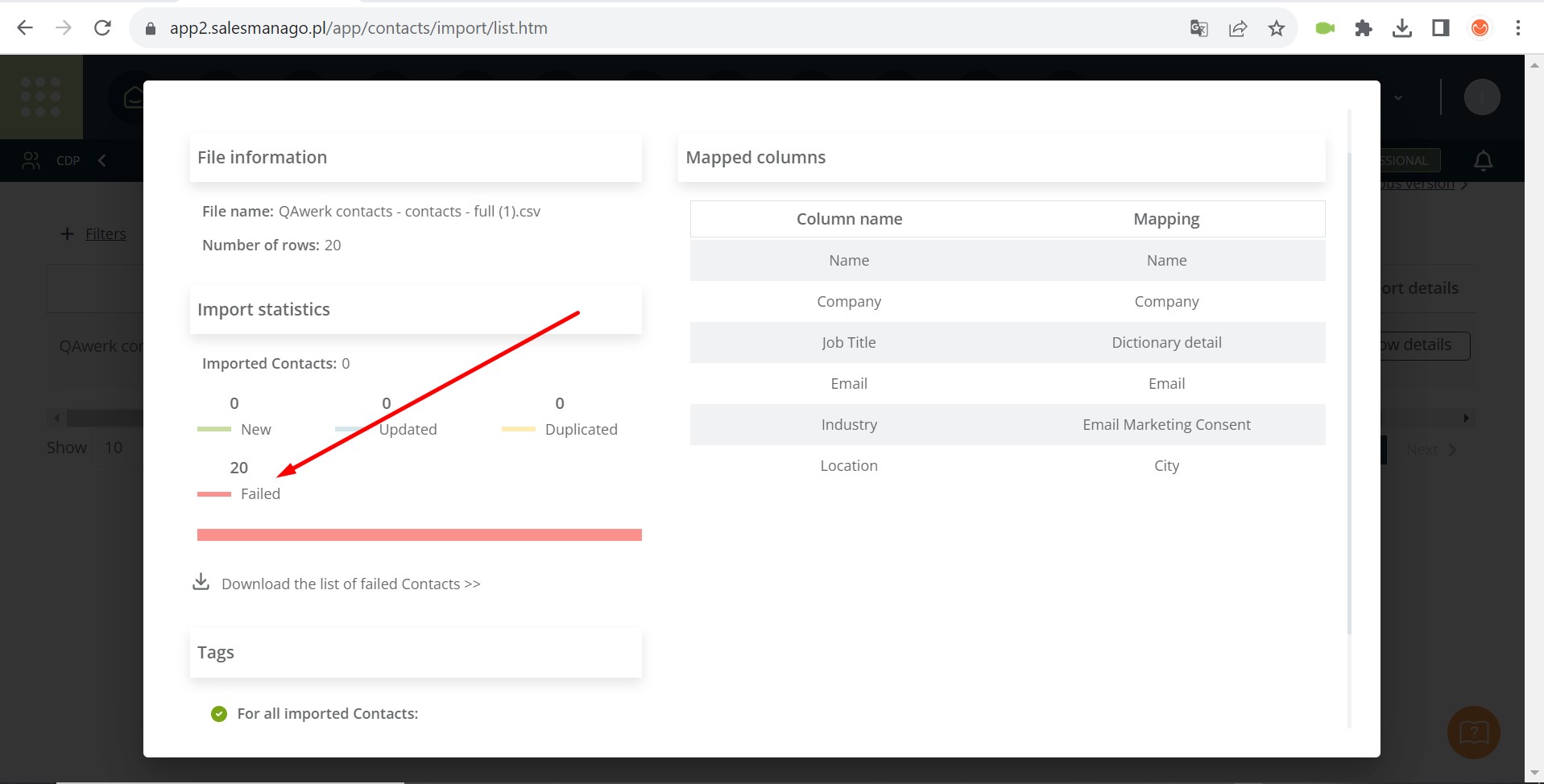
Task: Click the Filters link
Action: pyautogui.click(x=106, y=233)
